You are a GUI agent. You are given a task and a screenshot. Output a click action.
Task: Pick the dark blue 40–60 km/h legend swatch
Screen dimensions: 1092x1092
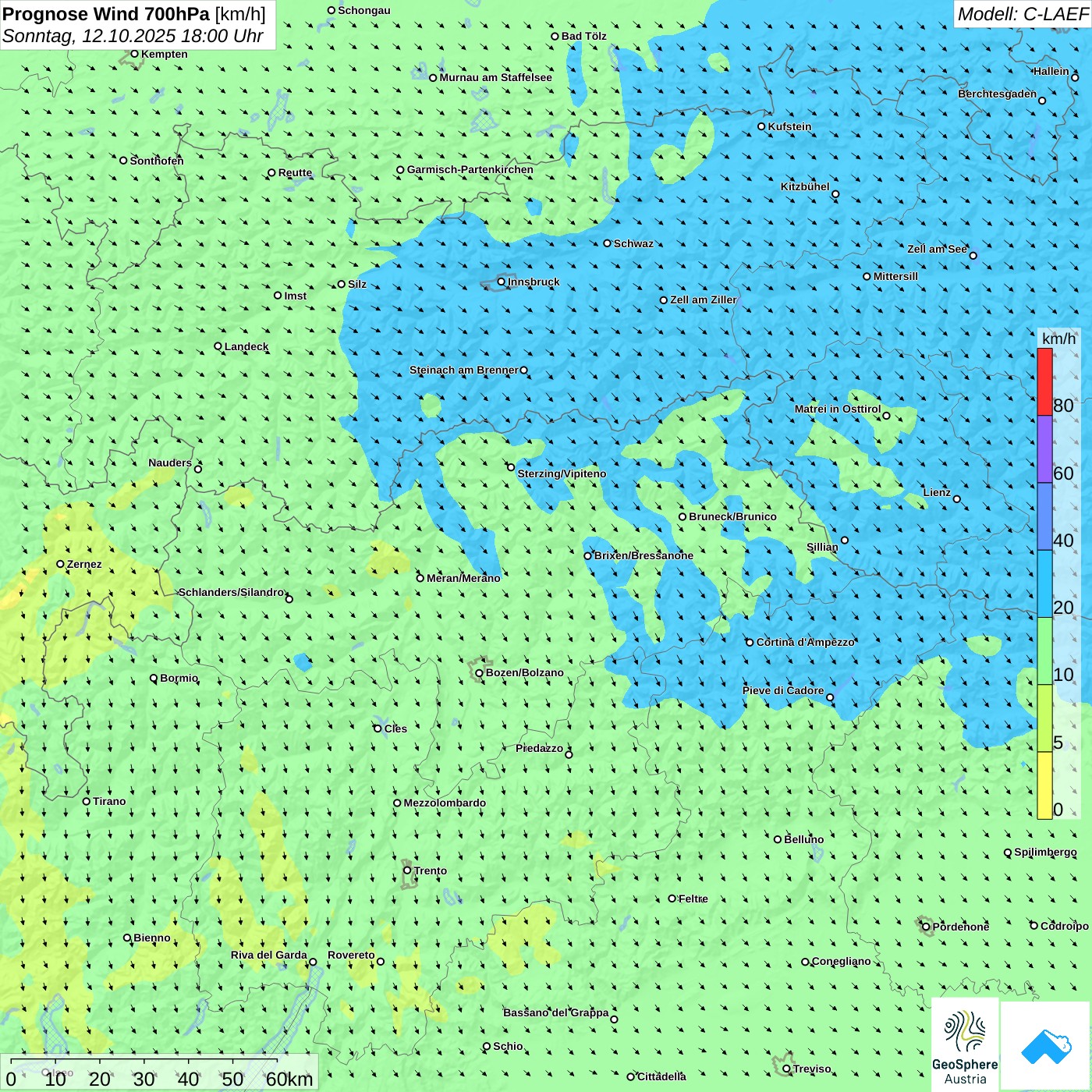[1044, 517]
